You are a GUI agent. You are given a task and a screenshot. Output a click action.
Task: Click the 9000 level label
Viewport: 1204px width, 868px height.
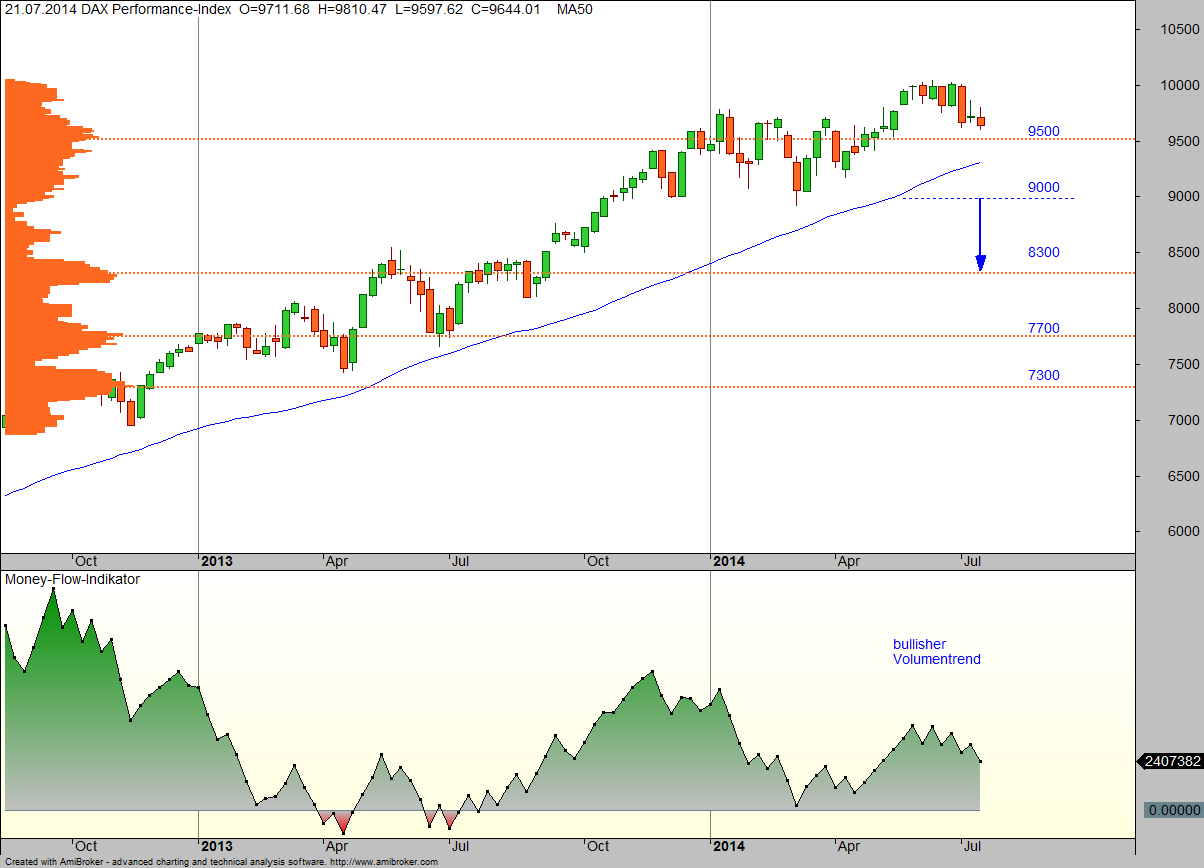[x=1044, y=187]
